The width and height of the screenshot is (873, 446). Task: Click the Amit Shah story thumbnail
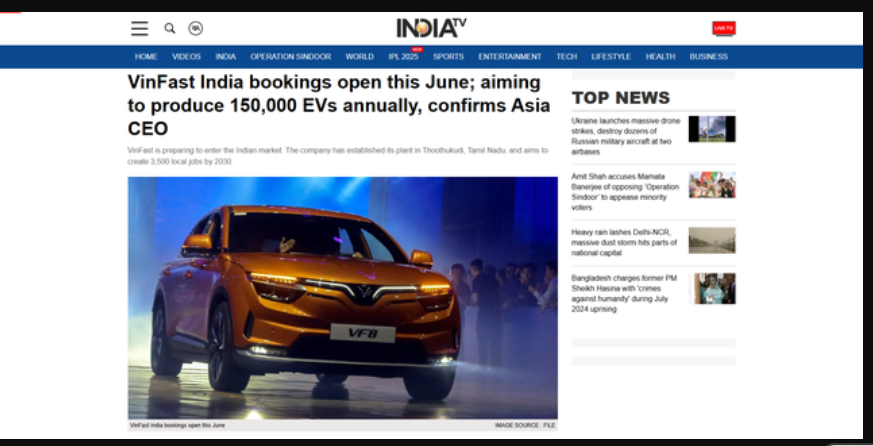712,185
